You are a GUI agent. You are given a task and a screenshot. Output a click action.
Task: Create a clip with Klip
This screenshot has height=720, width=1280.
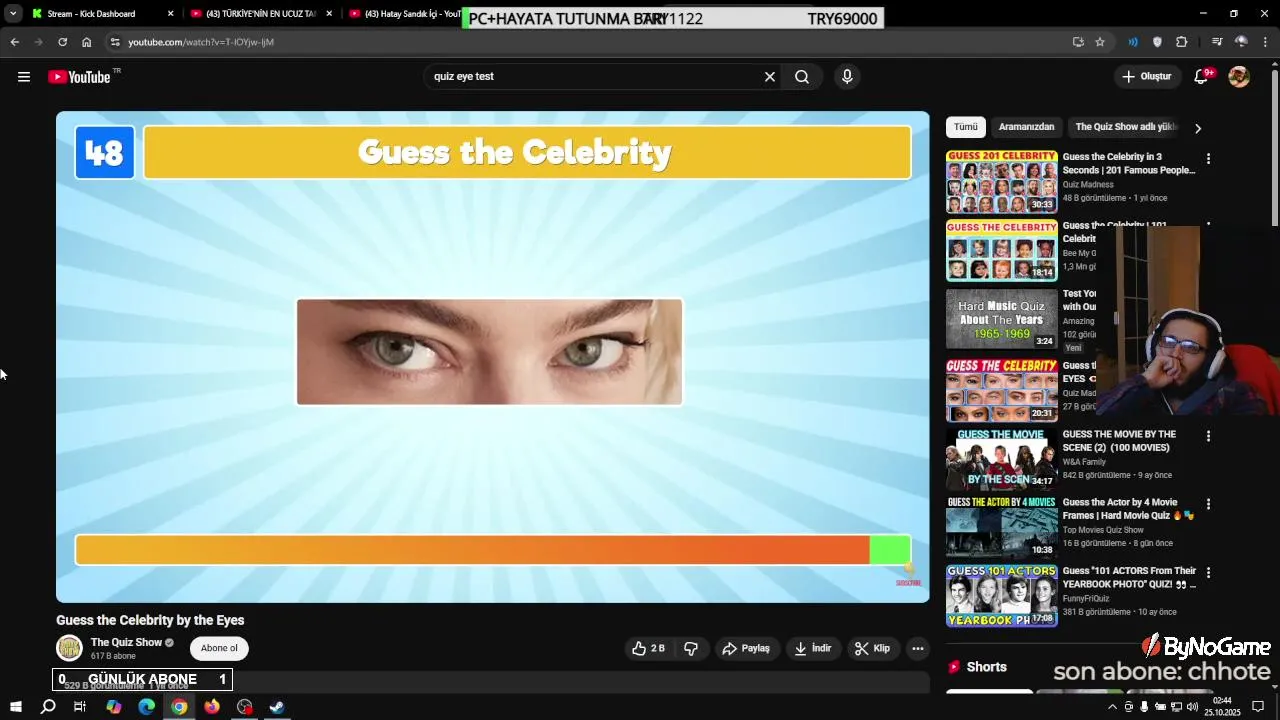point(872,649)
